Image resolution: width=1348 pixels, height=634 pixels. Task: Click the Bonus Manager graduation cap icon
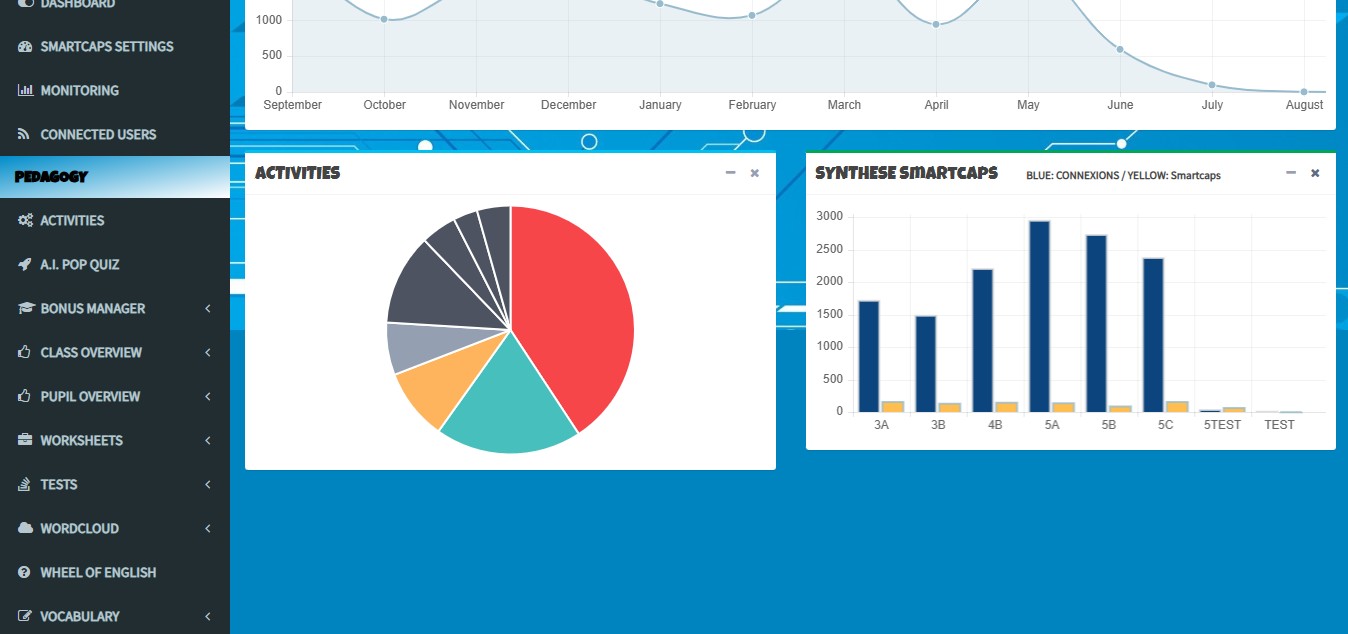coord(25,309)
